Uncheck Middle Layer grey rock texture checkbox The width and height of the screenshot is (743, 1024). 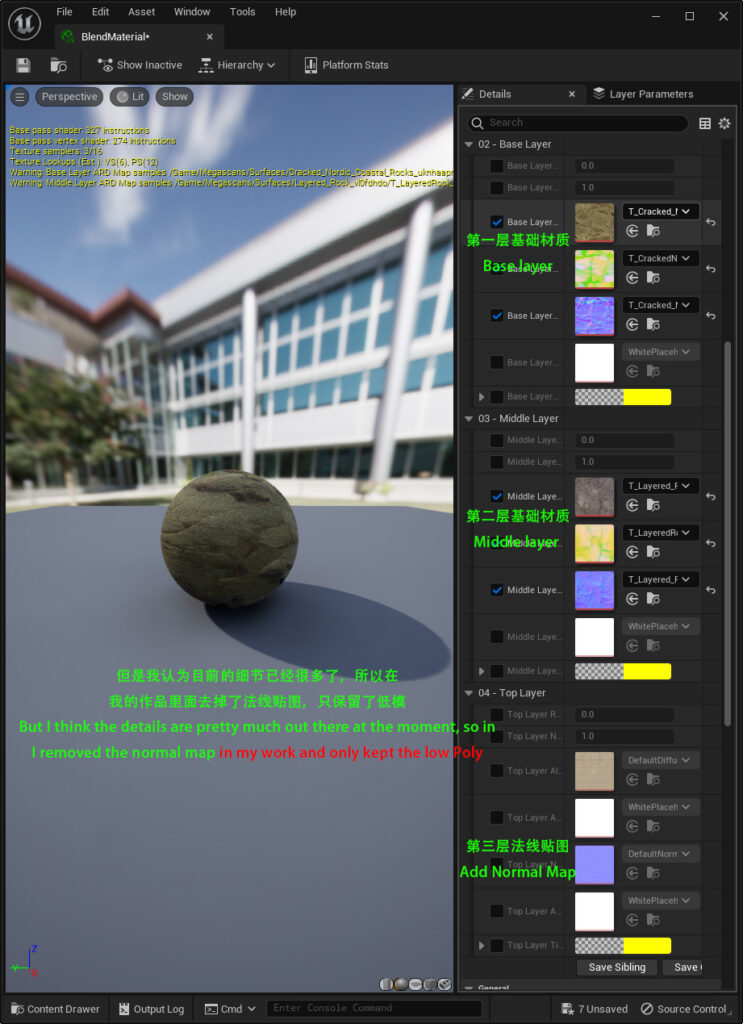tap(497, 496)
